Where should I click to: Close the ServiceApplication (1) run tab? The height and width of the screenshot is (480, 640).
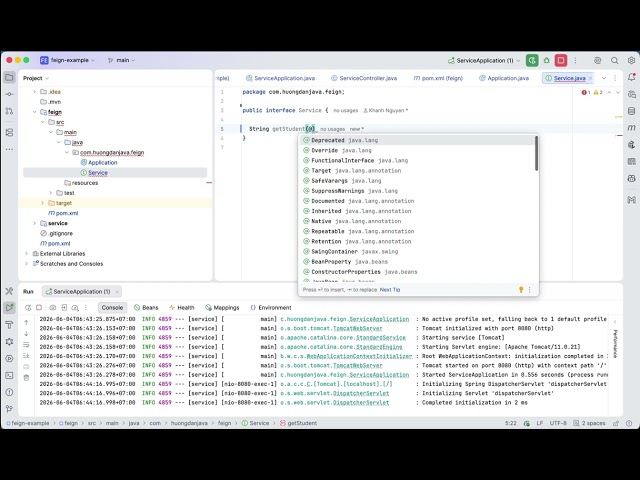click(x=117, y=291)
